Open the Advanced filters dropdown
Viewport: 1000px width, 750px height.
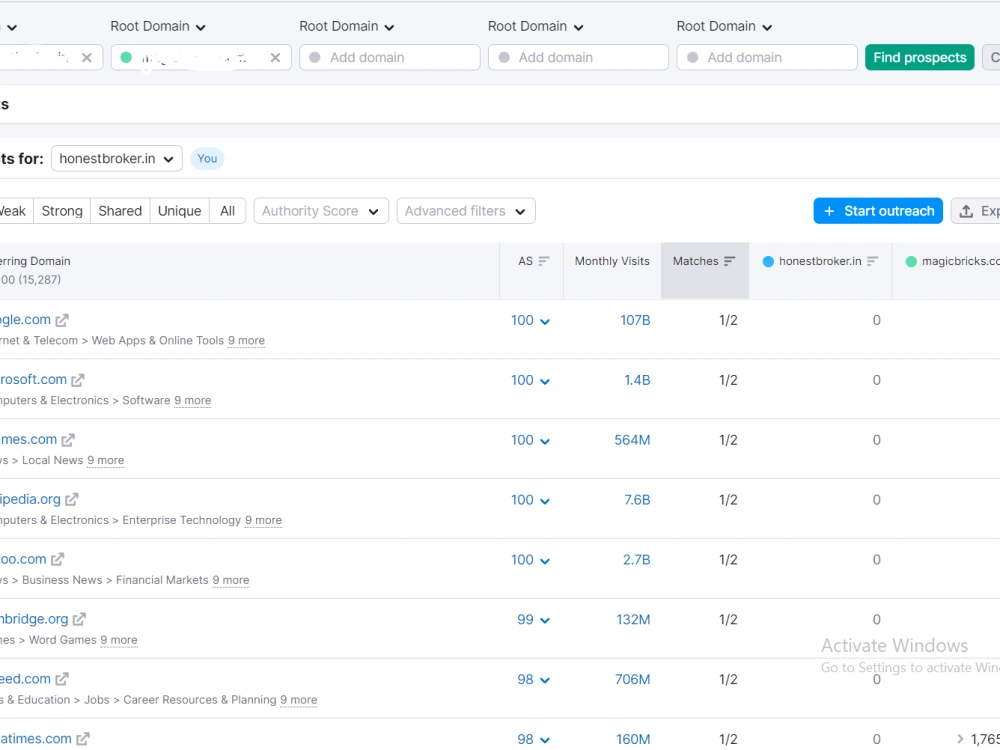[x=466, y=211]
